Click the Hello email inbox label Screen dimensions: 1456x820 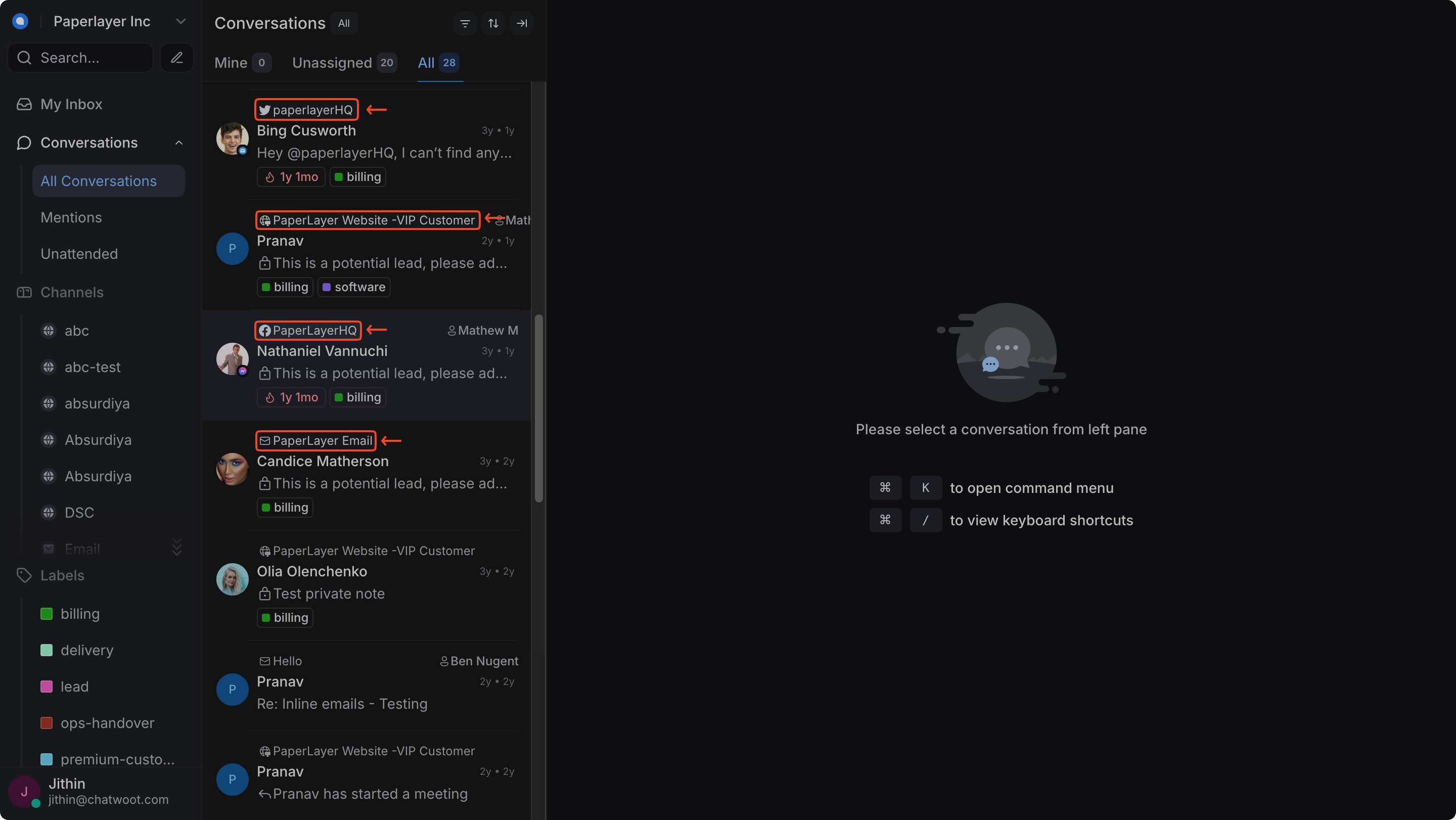281,661
